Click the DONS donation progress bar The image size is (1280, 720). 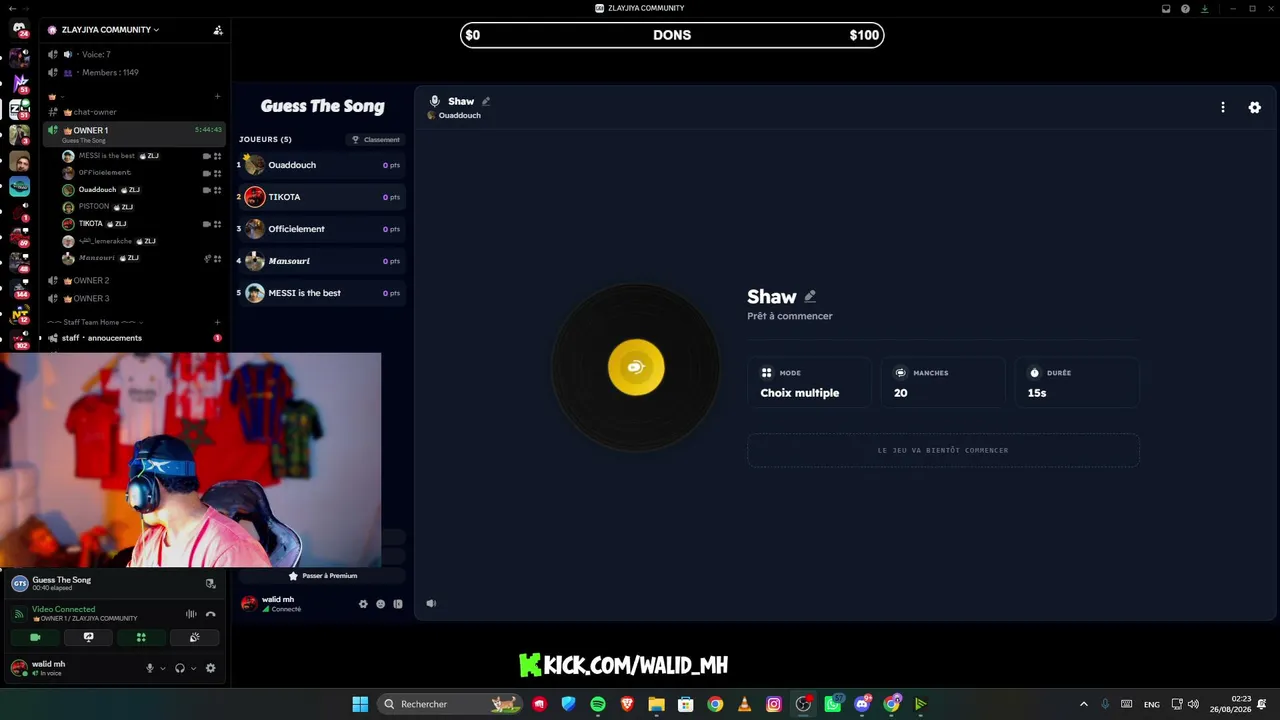[672, 35]
